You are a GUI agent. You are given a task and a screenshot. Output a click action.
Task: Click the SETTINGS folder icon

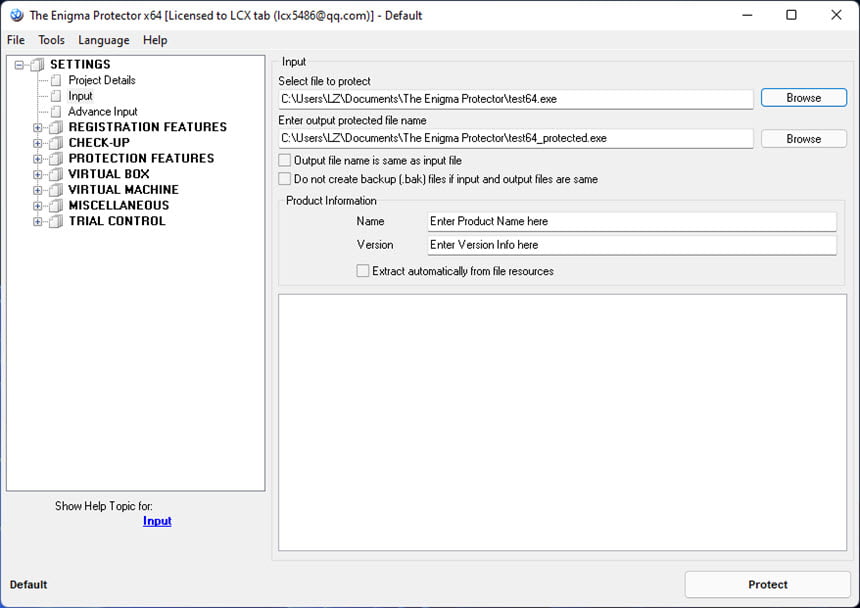37,65
